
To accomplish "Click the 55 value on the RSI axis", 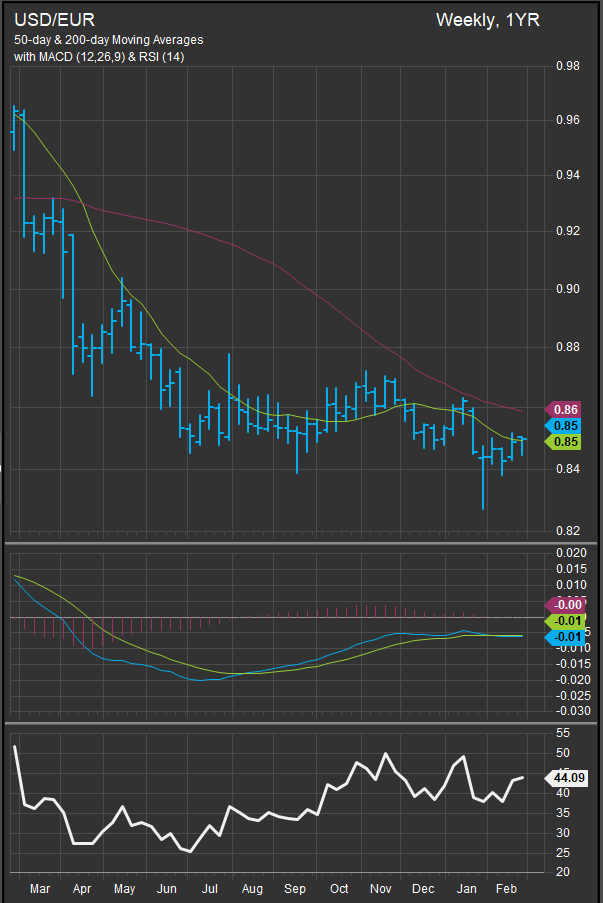I will click(562, 733).
